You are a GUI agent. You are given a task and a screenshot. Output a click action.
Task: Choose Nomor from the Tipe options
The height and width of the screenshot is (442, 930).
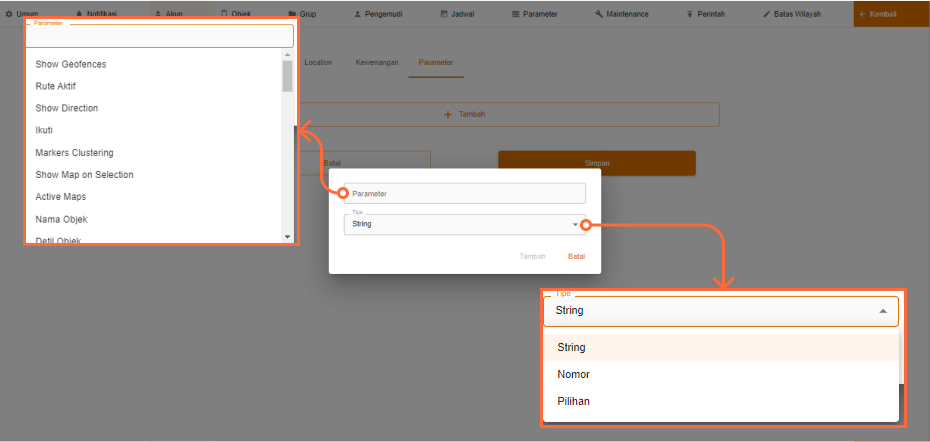point(573,374)
